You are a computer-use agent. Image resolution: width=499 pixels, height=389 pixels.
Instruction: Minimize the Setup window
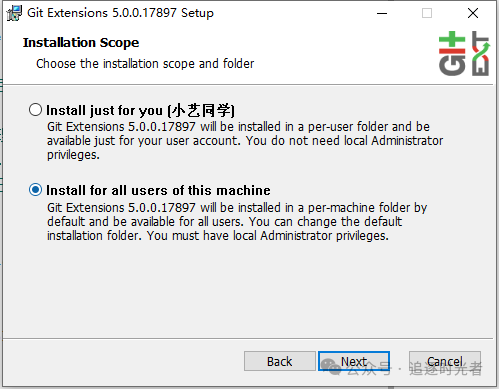click(x=382, y=13)
